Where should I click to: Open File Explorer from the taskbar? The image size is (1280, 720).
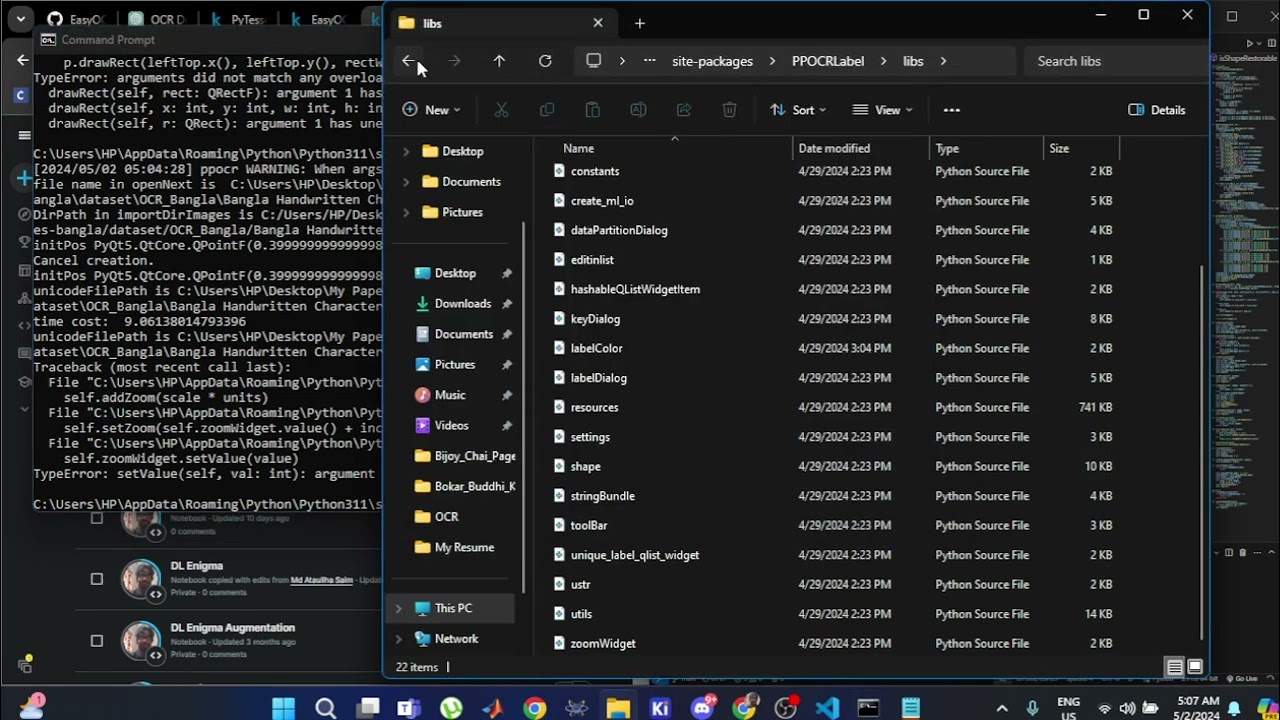pos(618,709)
